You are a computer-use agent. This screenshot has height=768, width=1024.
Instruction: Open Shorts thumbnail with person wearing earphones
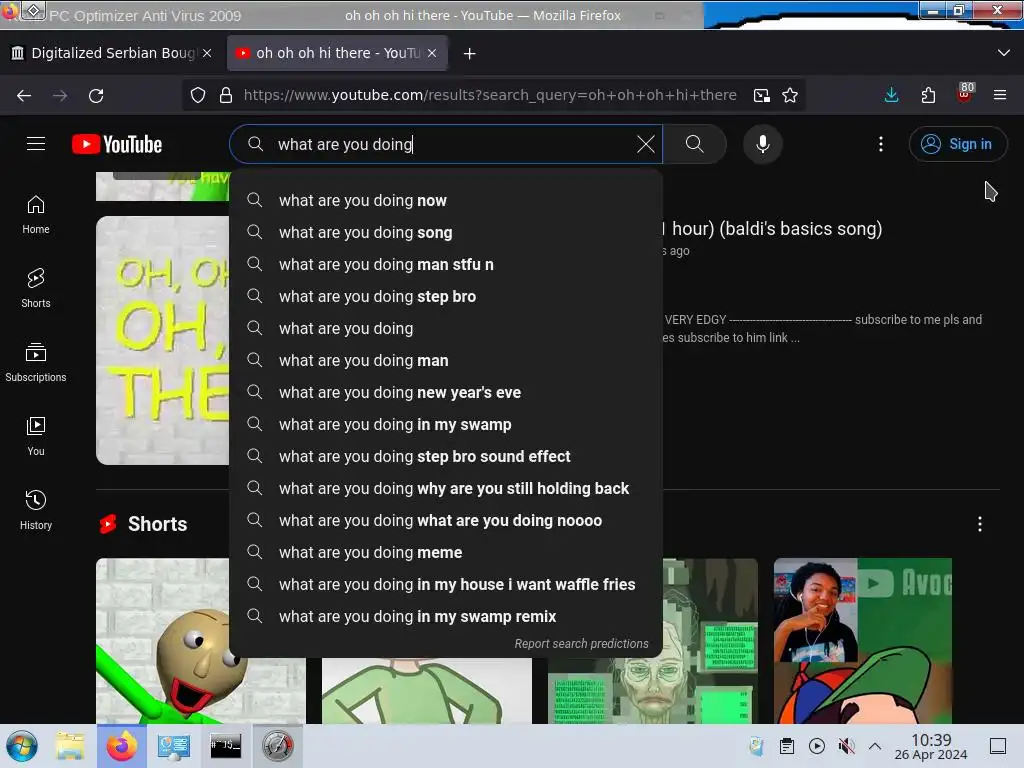[x=863, y=641]
